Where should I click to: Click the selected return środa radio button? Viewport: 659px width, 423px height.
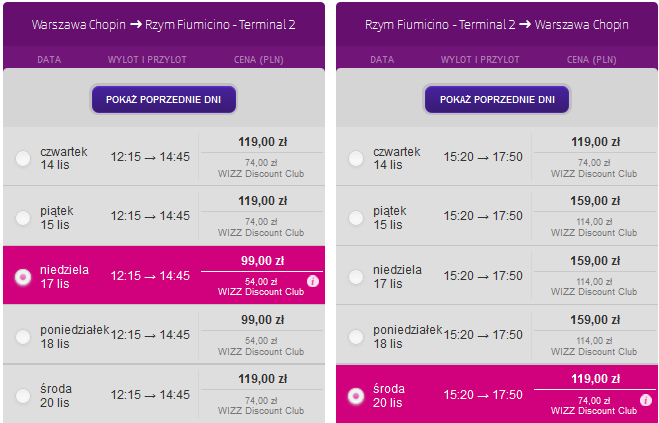click(356, 396)
